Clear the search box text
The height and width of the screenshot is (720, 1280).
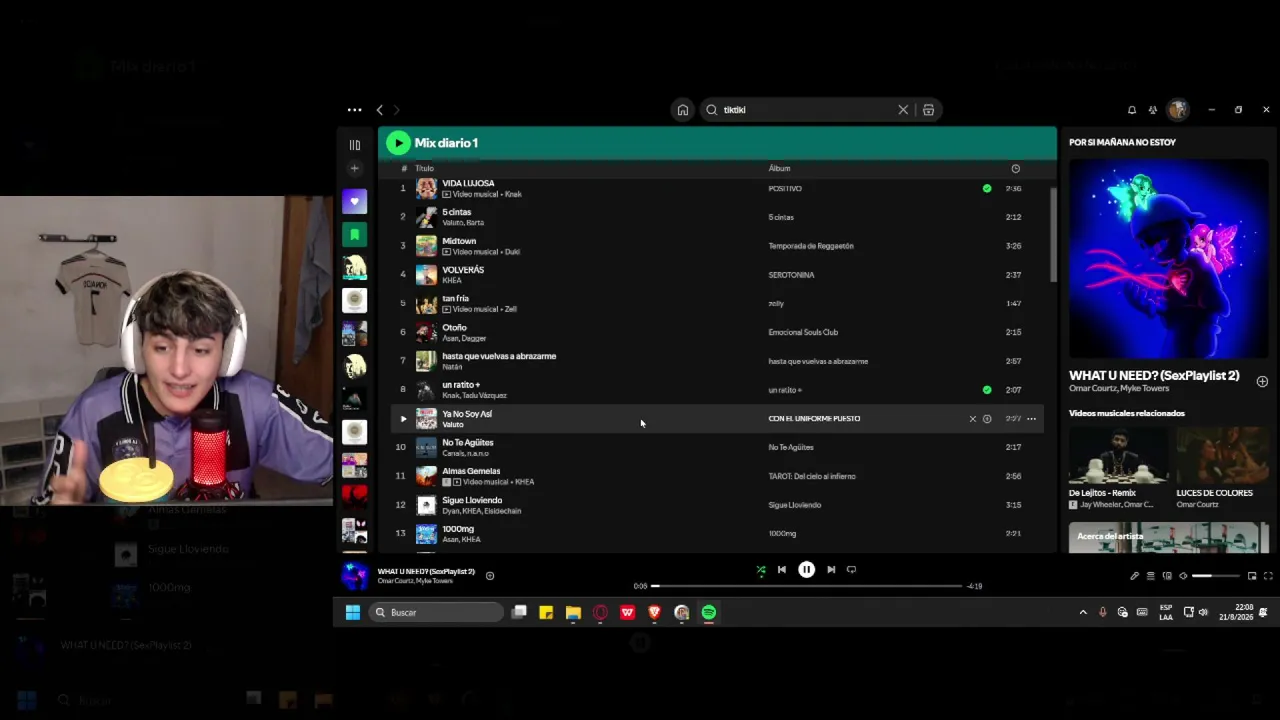click(903, 110)
